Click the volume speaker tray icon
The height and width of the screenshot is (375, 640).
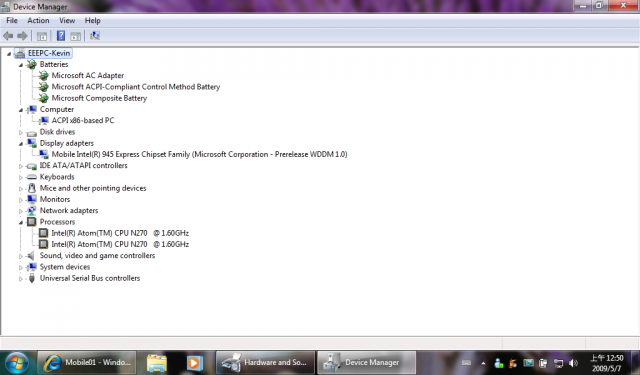(x=573, y=363)
